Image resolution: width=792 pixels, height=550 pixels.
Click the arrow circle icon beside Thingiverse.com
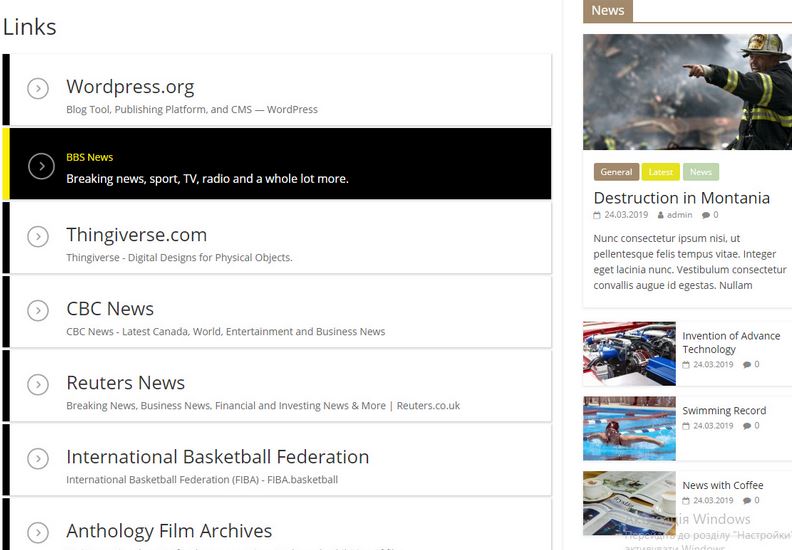click(x=38, y=236)
